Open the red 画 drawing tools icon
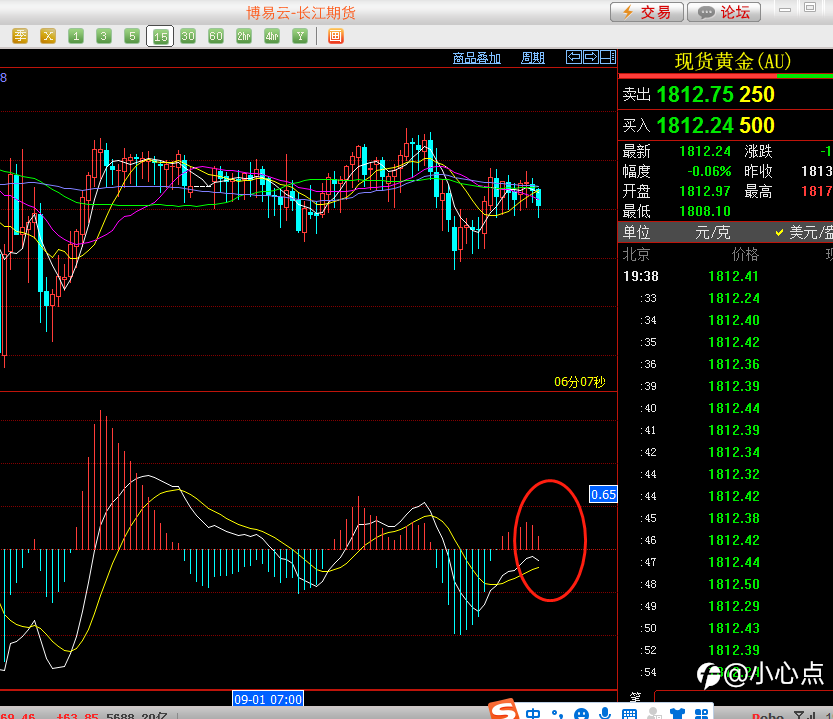This screenshot has height=719, width=833. [336, 36]
